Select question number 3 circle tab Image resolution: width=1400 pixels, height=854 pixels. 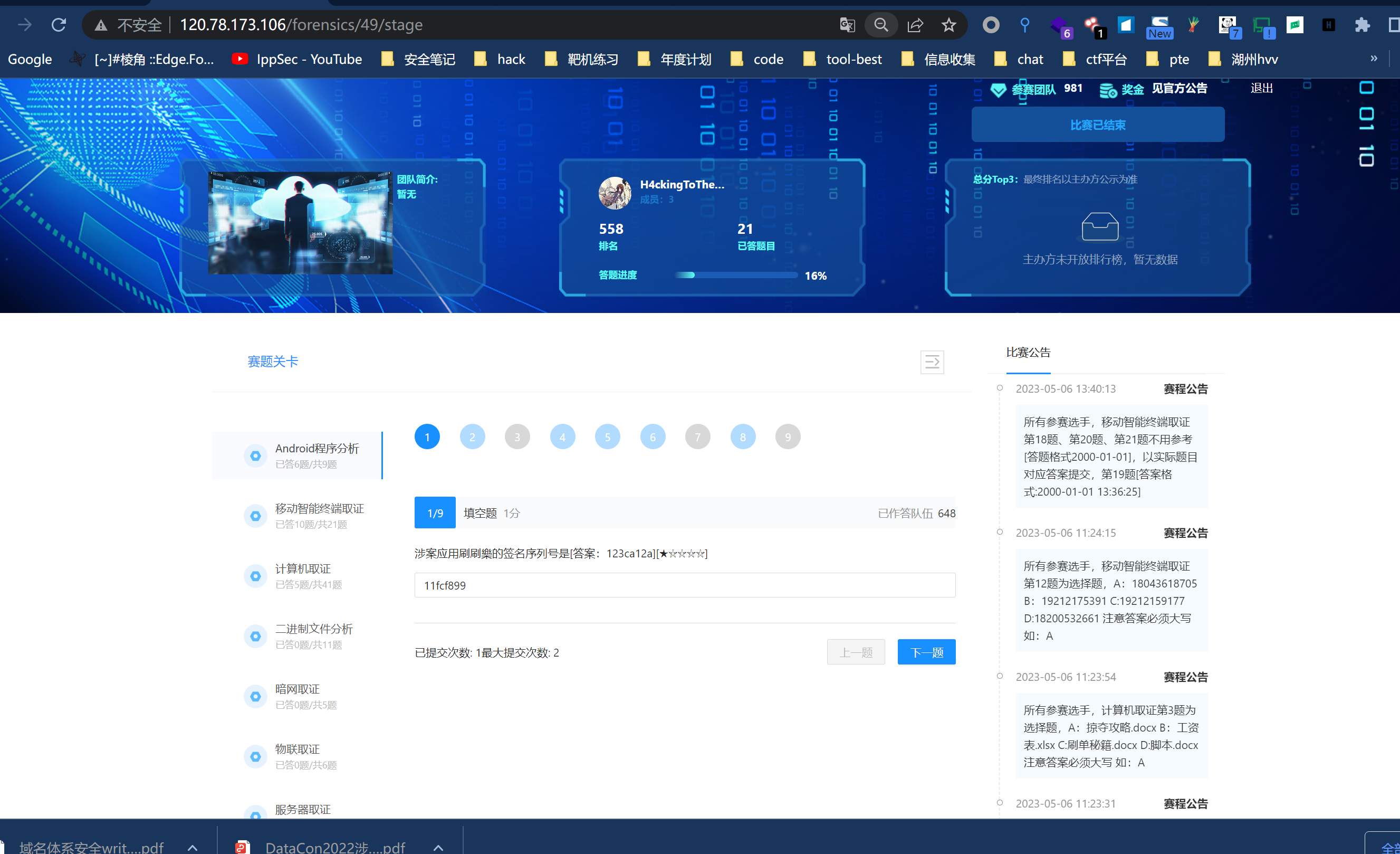tap(517, 436)
